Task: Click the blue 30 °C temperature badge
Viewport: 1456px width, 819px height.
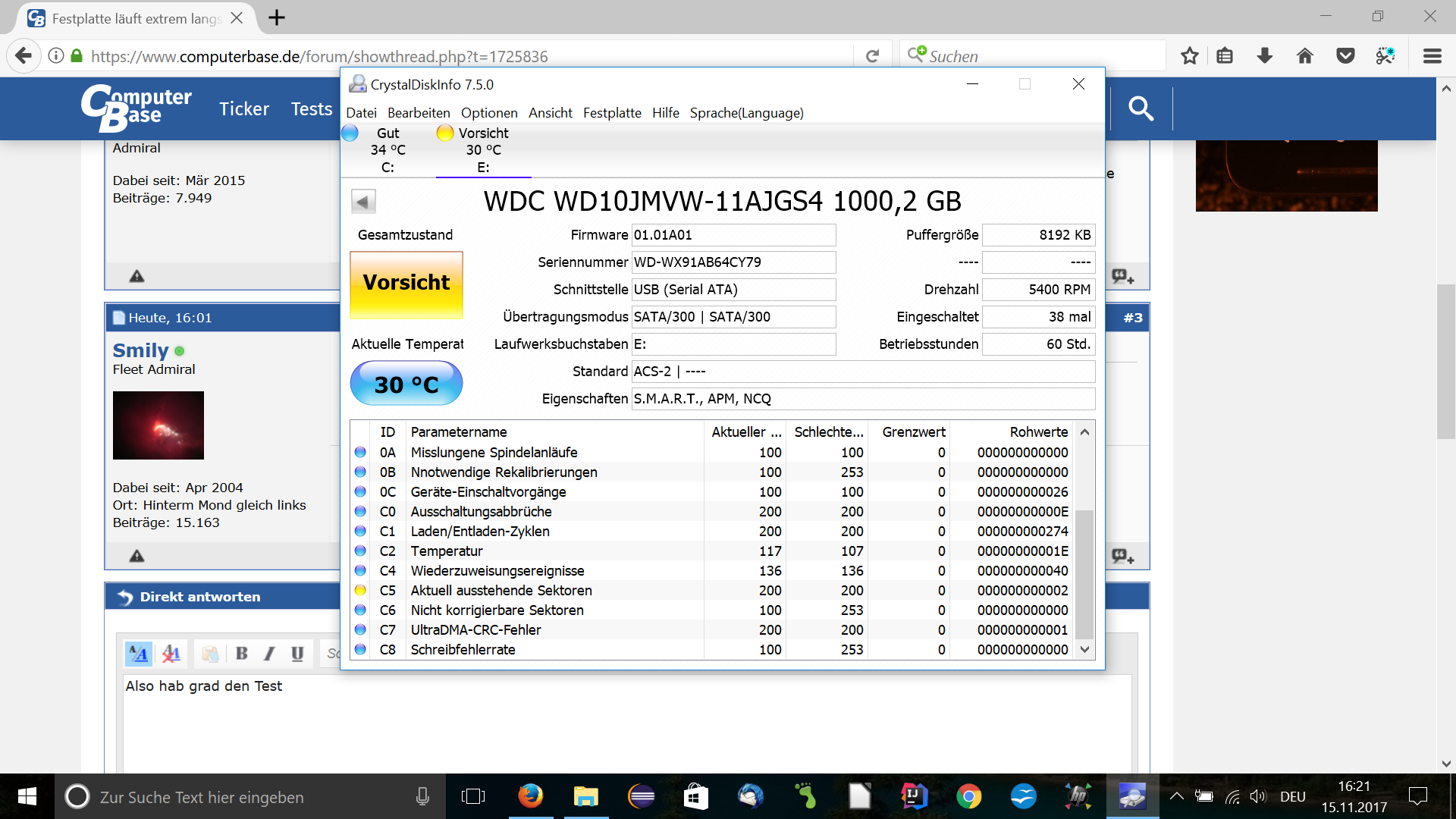Action: (x=406, y=384)
